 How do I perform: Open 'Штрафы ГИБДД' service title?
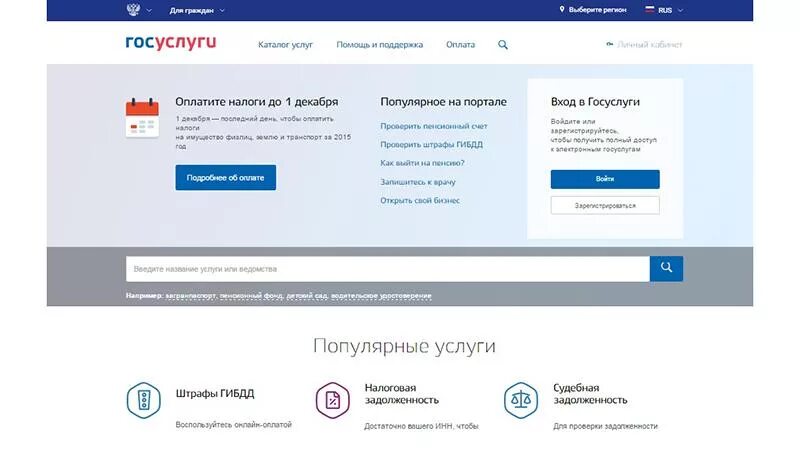215,393
